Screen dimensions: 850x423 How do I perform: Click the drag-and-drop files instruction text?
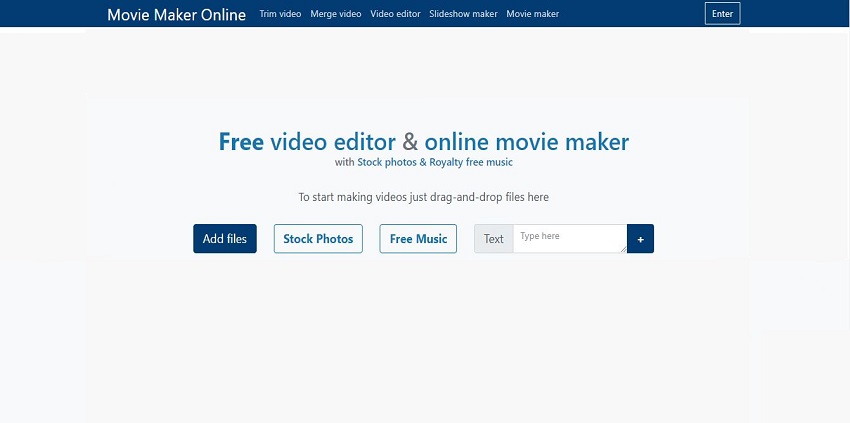[423, 197]
